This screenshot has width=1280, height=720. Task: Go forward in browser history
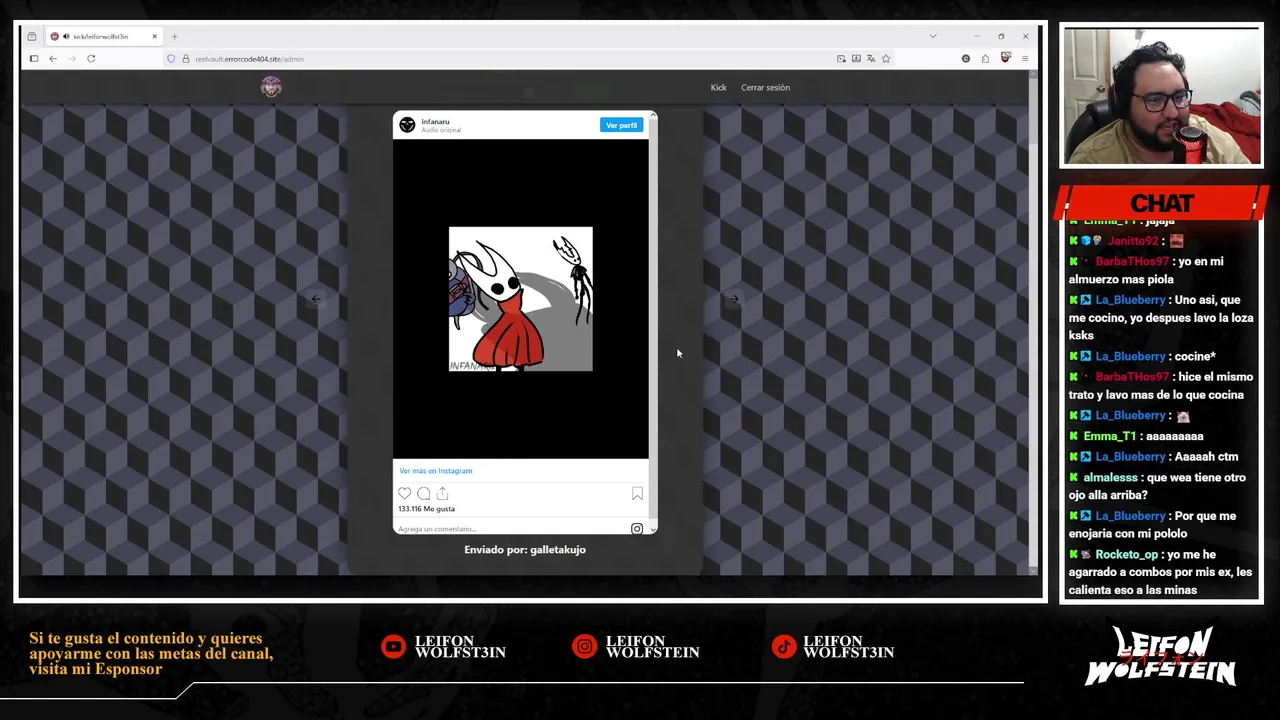click(x=71, y=59)
